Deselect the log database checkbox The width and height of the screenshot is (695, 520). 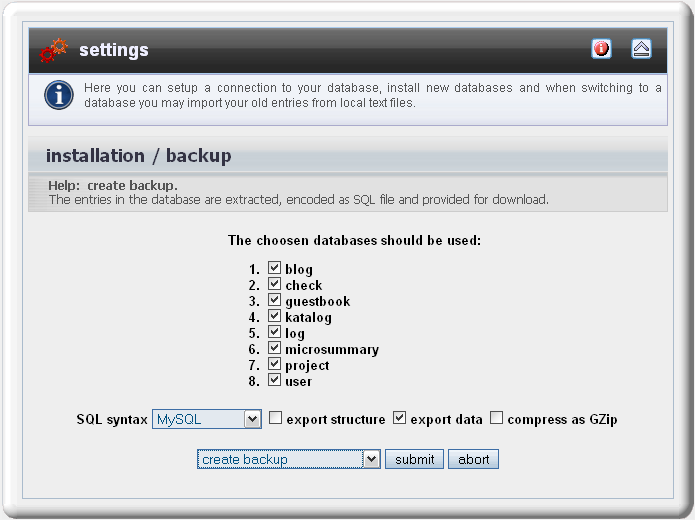(x=274, y=332)
